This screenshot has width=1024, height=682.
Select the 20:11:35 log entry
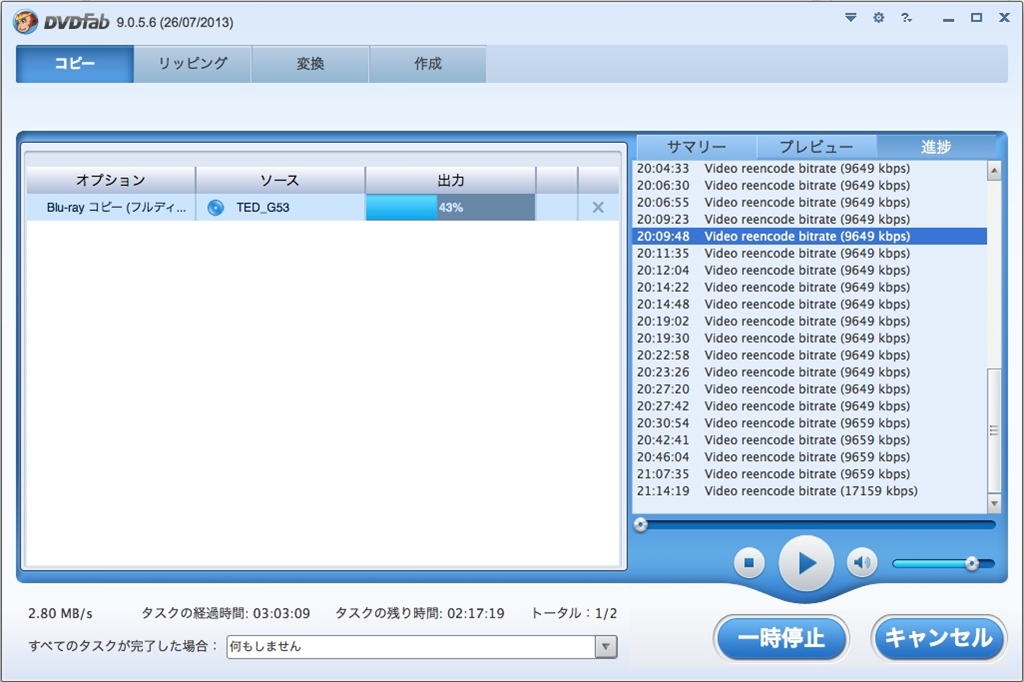click(810, 253)
